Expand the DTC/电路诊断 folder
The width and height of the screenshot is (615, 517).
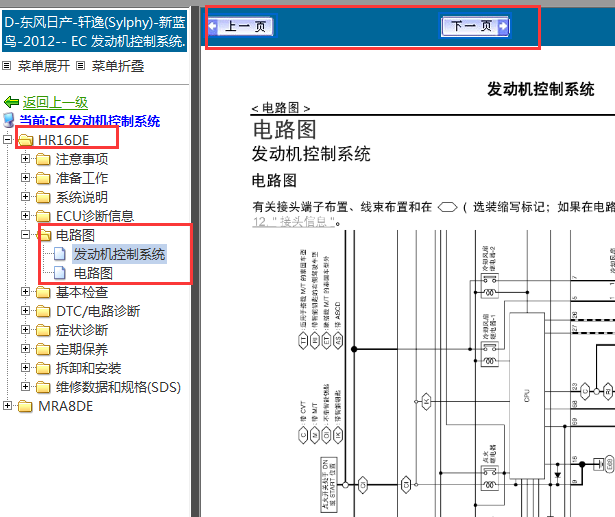pos(25,311)
